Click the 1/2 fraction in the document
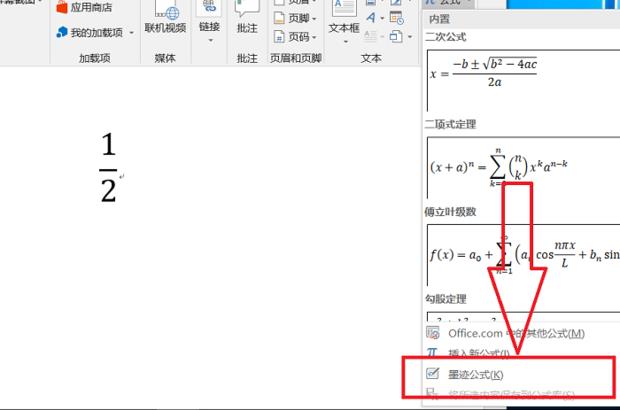Image resolution: width=620 pixels, height=410 pixels. pyautogui.click(x=108, y=168)
